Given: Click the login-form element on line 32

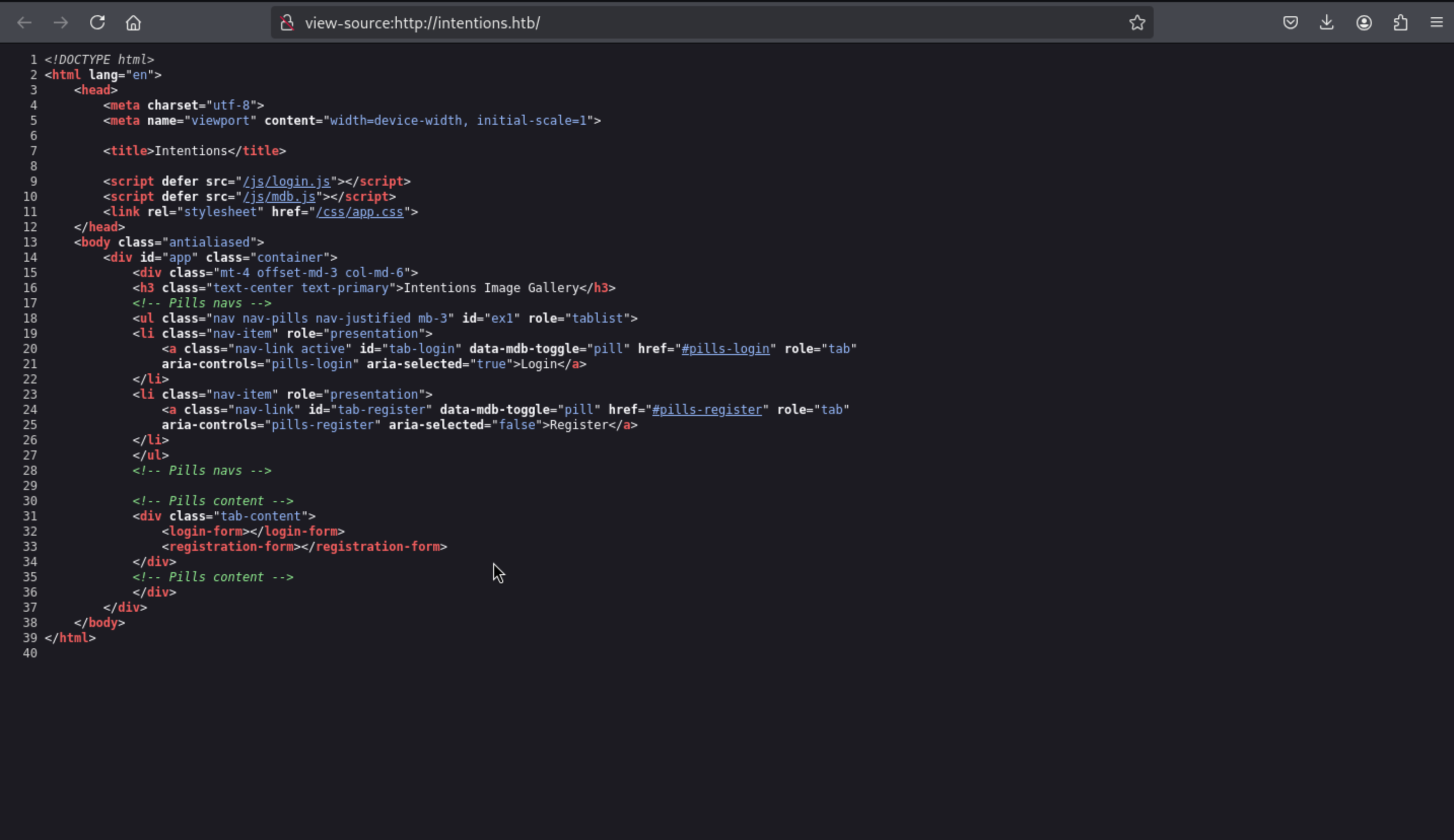Looking at the screenshot, I should [x=205, y=532].
